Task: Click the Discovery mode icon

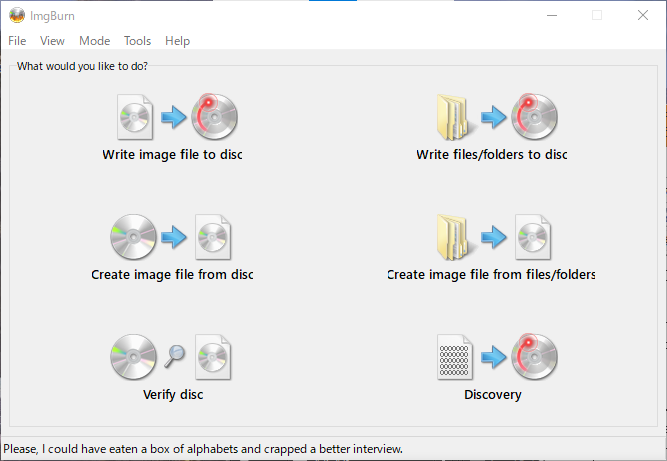Action: coord(497,357)
